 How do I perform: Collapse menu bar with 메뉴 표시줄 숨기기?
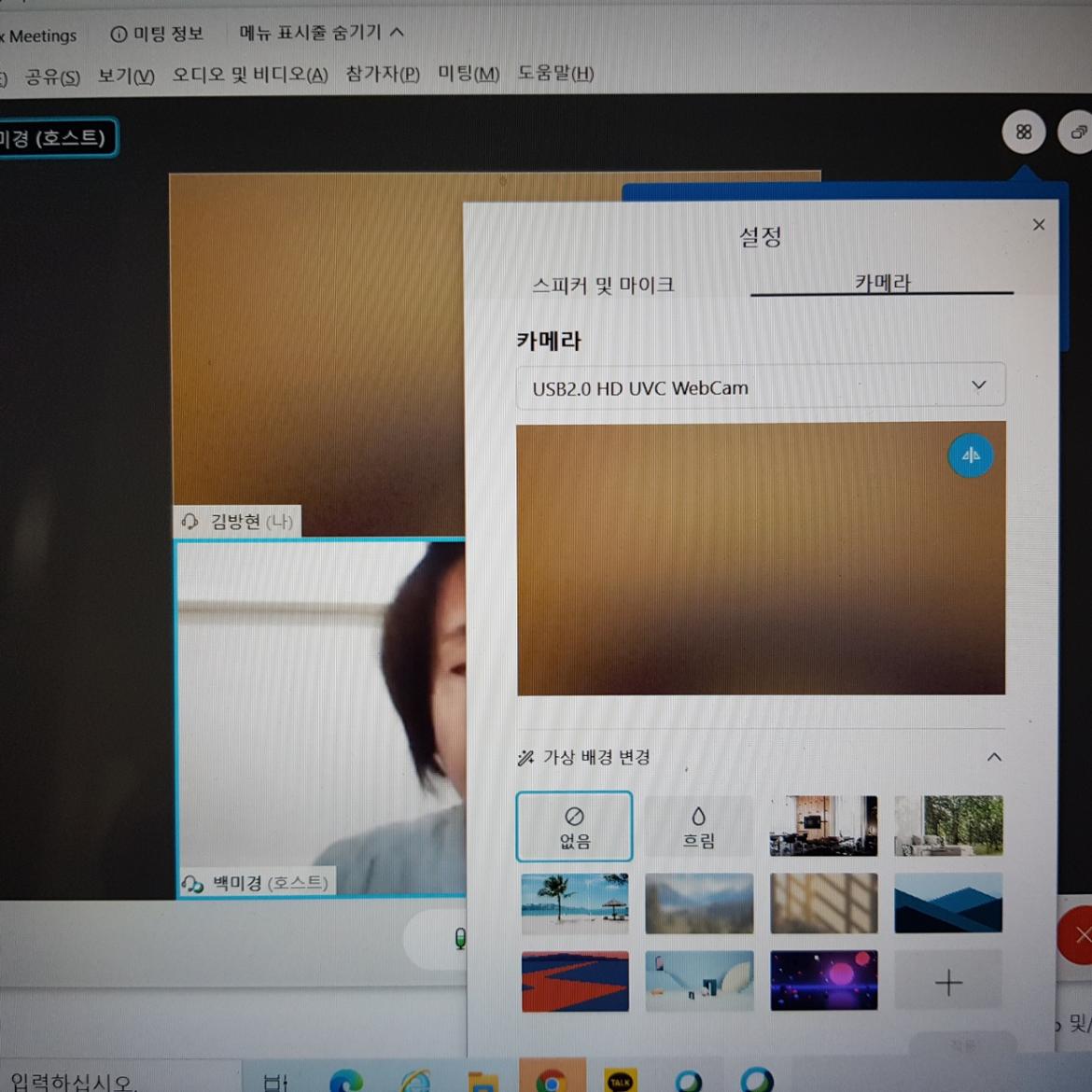[321, 33]
